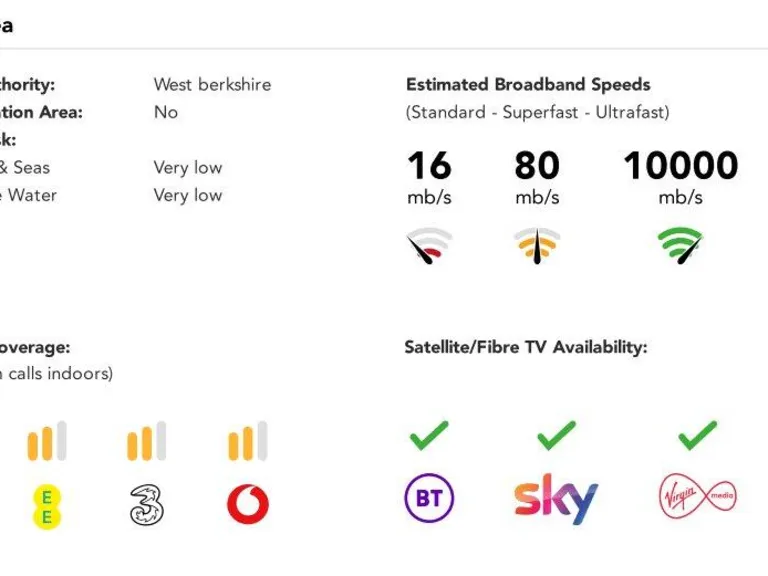This screenshot has height=576, width=768.
Task: Click the signal bars above Vodafone
Action: tap(248, 441)
